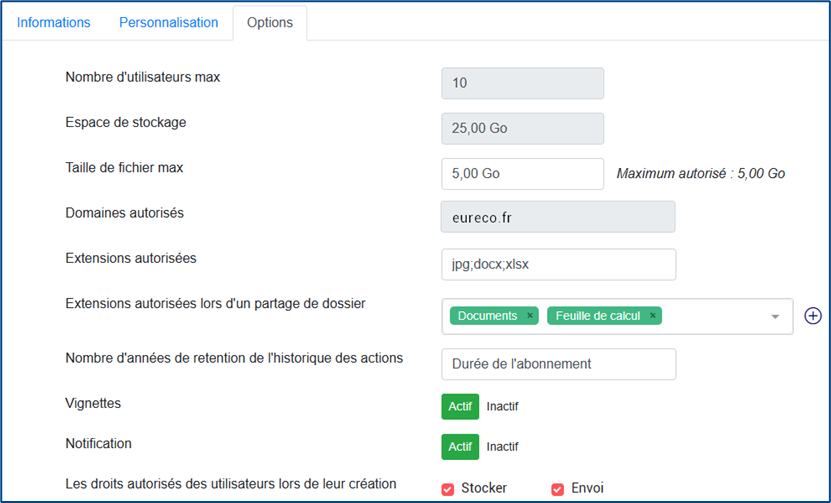Edit the Extensions autorisées field
This screenshot has width=831, height=503.
[x=559, y=264]
